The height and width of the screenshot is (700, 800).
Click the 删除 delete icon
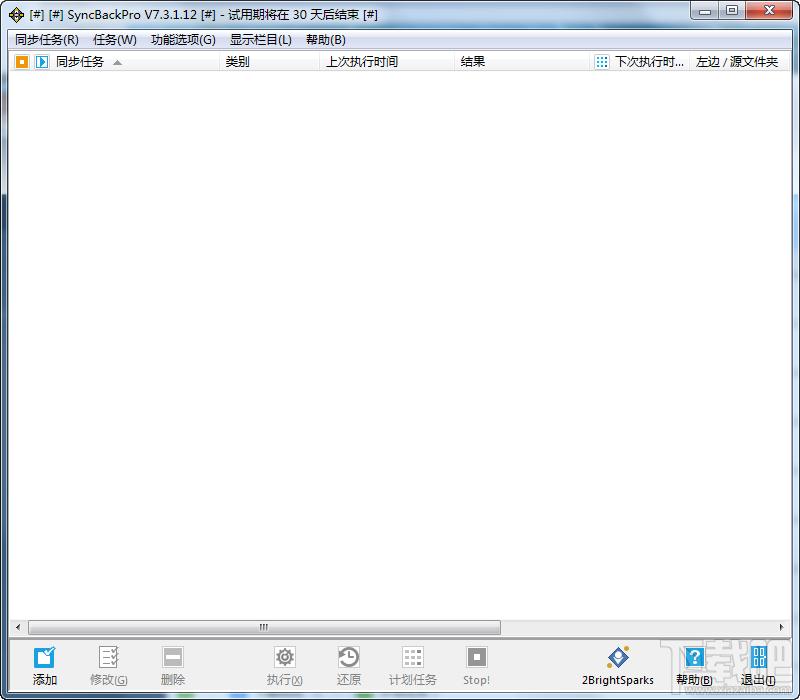point(173,657)
